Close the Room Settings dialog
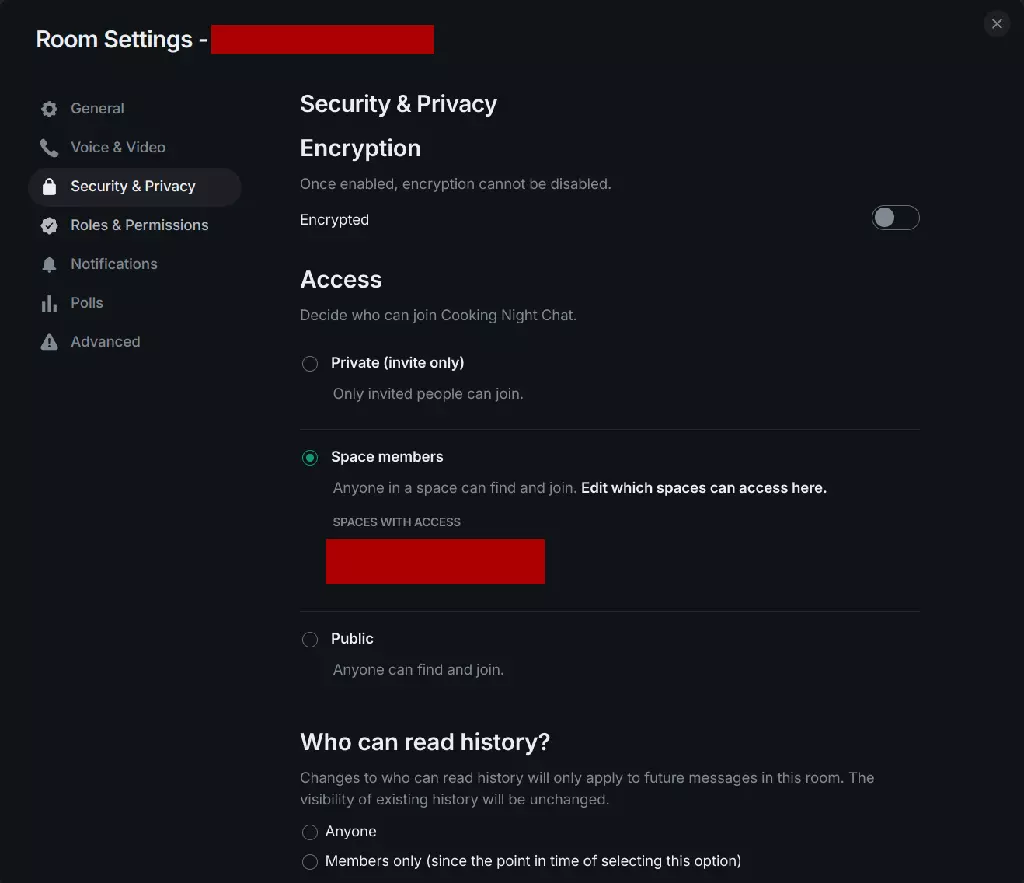The image size is (1024, 883). 996,24
